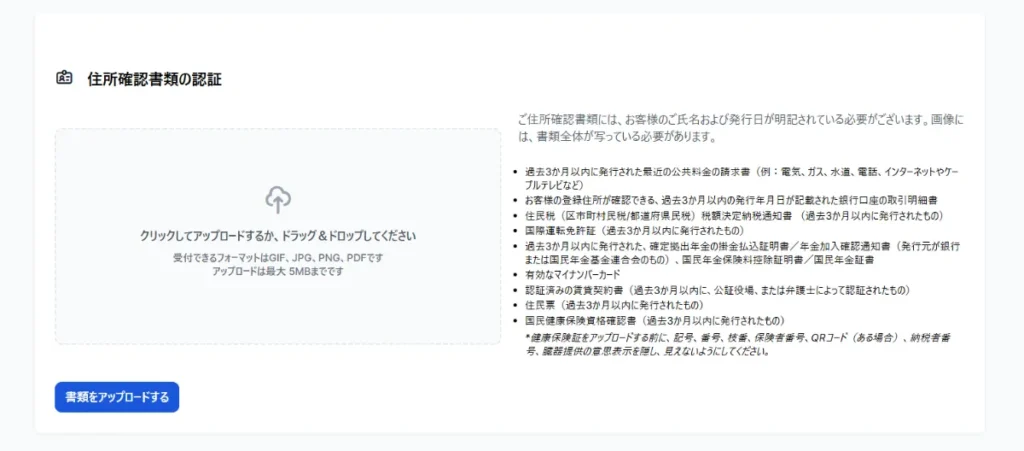The image size is (1024, 451).
Task: Click the ご住所確認書類には intro paragraph
Action: pyautogui.click(x=740, y=129)
